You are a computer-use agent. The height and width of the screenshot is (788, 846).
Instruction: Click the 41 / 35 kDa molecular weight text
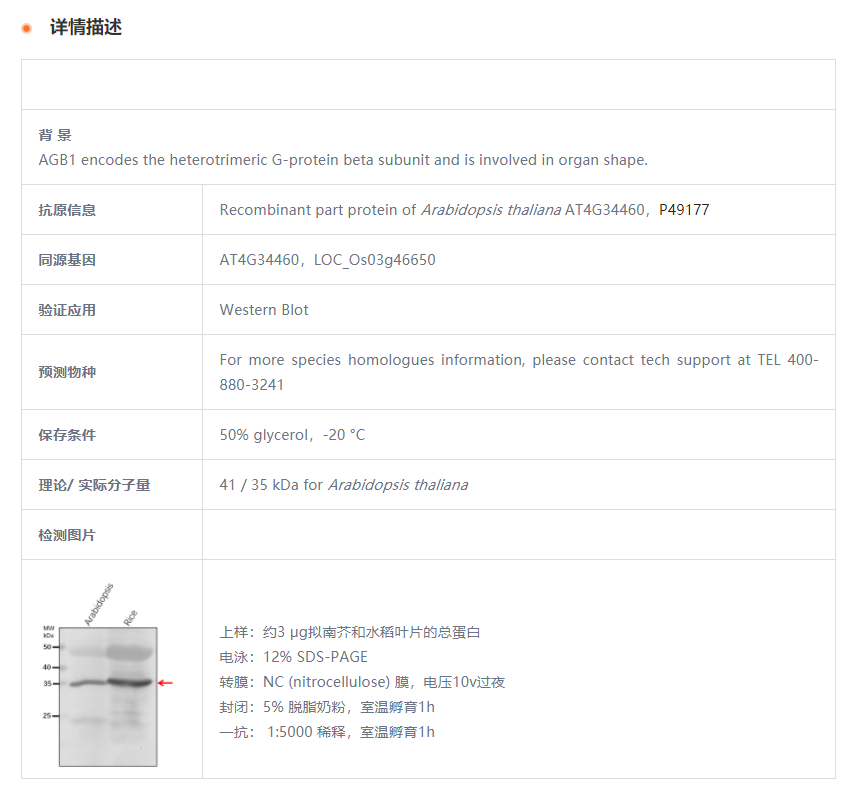tap(343, 485)
